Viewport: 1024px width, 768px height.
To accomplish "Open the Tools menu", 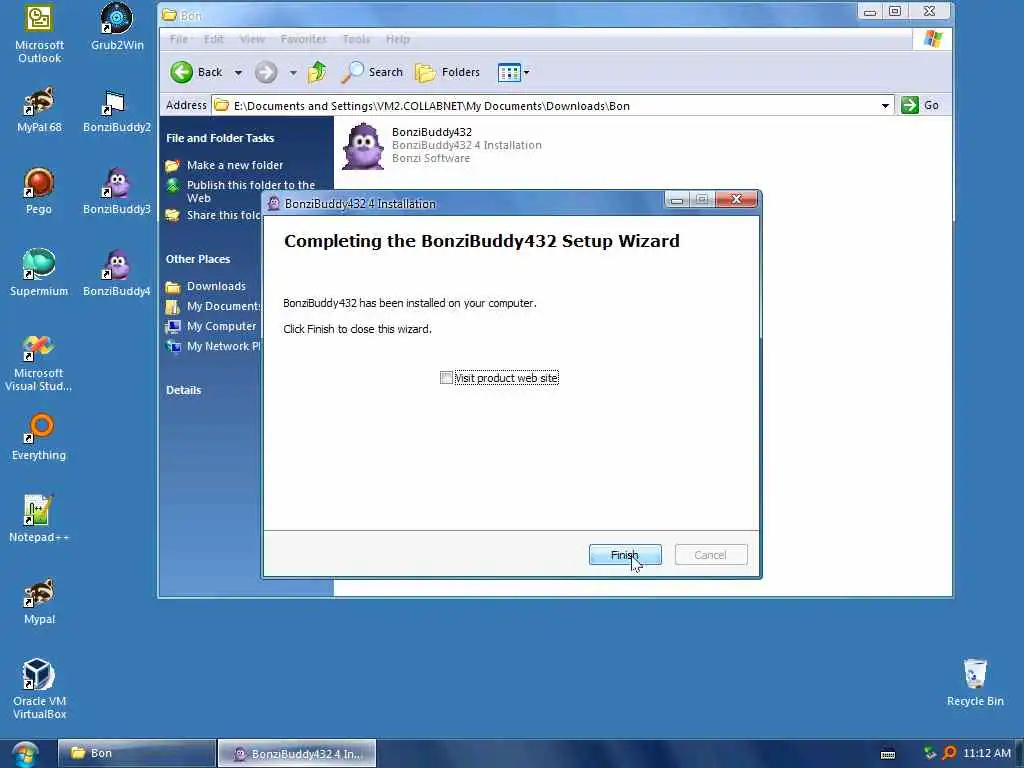I will [x=356, y=39].
